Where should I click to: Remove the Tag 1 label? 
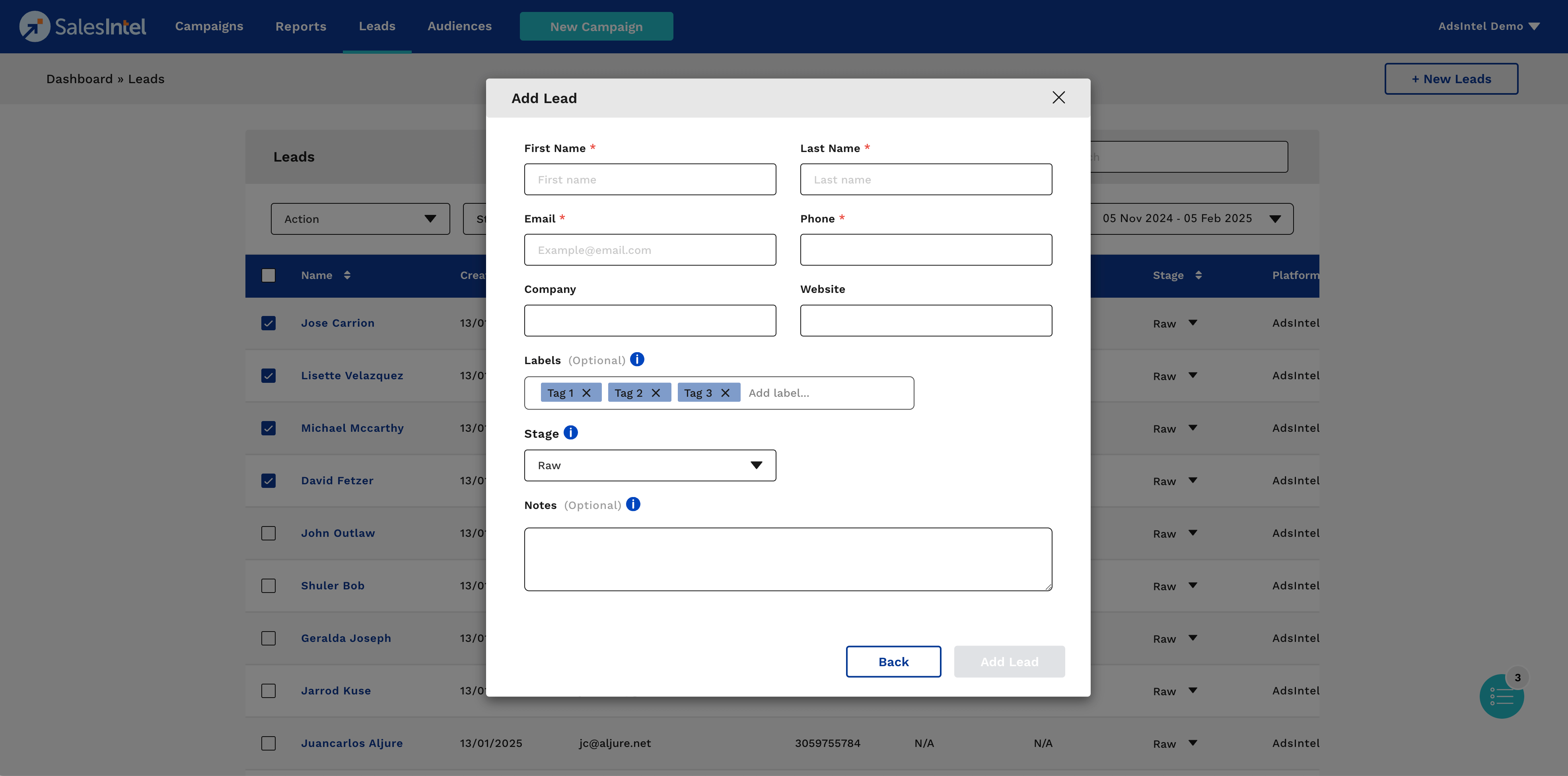coord(586,393)
